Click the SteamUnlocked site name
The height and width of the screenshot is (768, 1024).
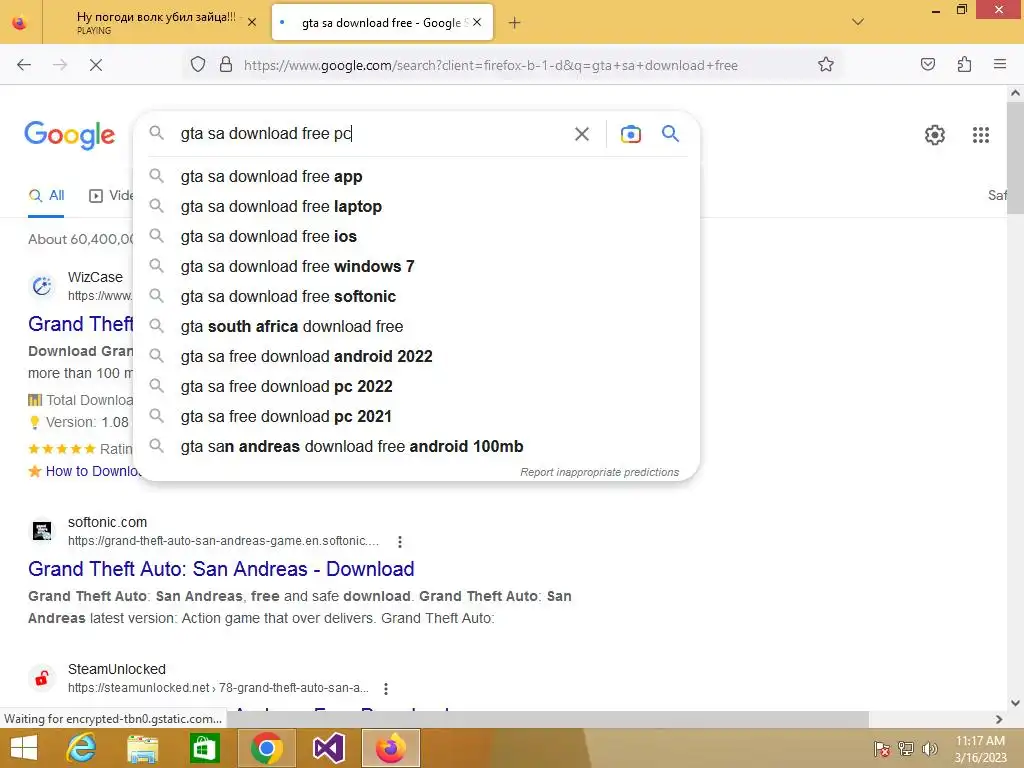(x=117, y=669)
